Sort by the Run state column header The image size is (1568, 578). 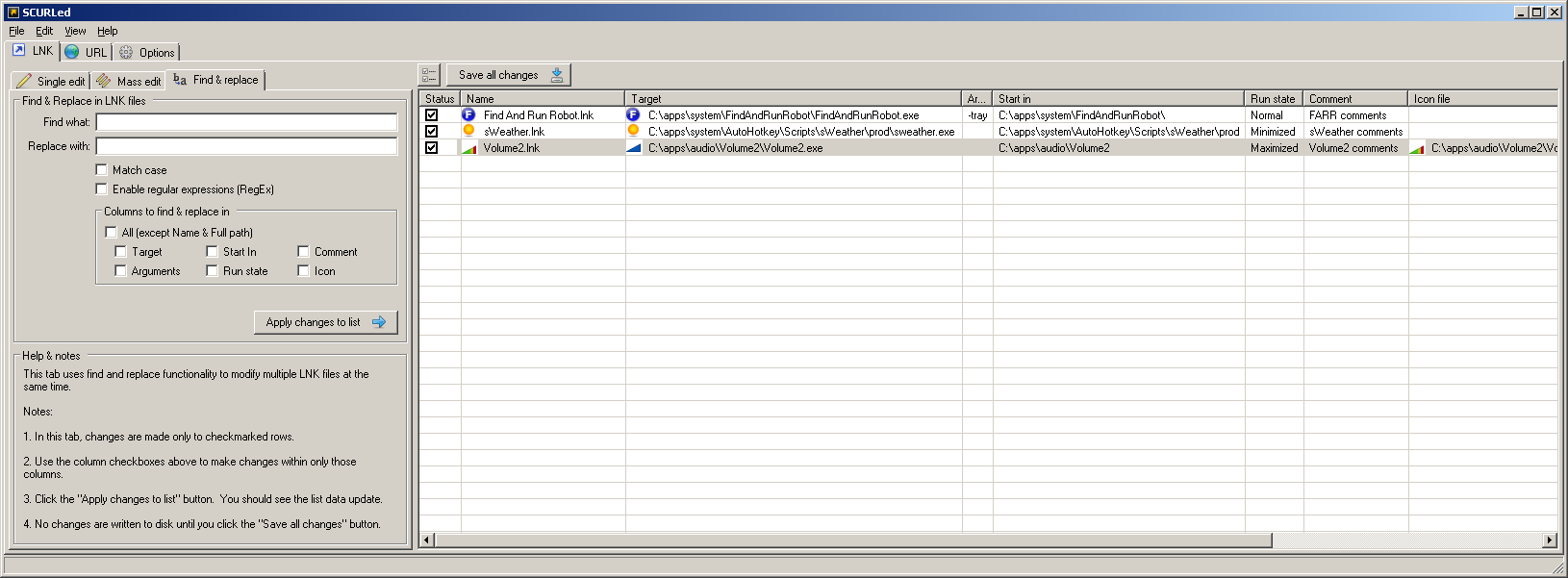1274,98
